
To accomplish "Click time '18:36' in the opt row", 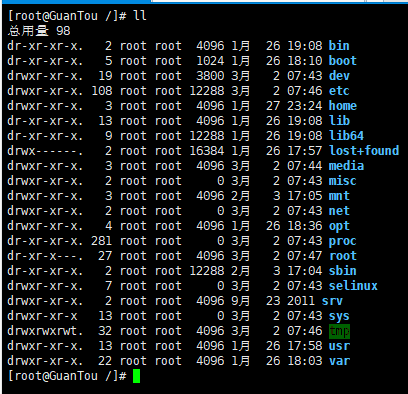I will tap(305, 226).
